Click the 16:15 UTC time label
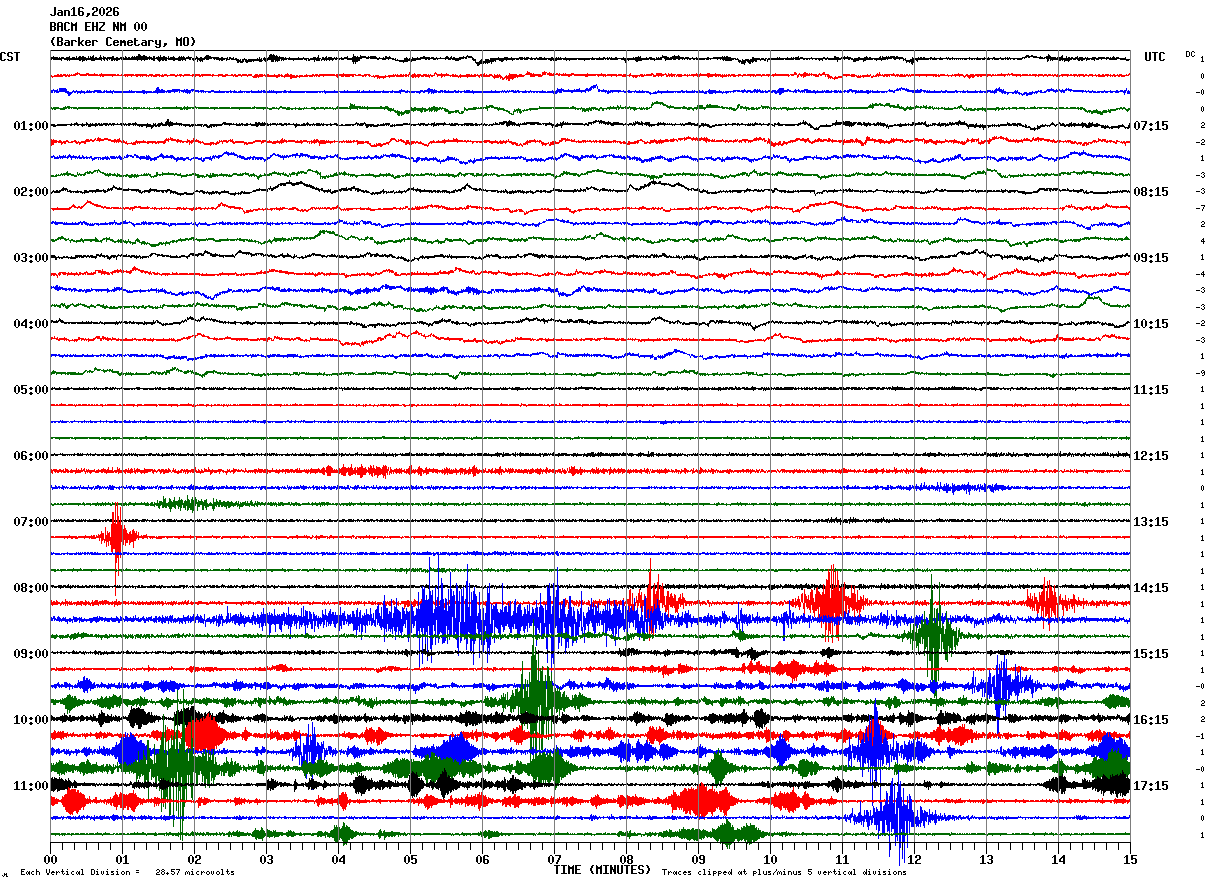1210x886 pixels. [x=1151, y=720]
